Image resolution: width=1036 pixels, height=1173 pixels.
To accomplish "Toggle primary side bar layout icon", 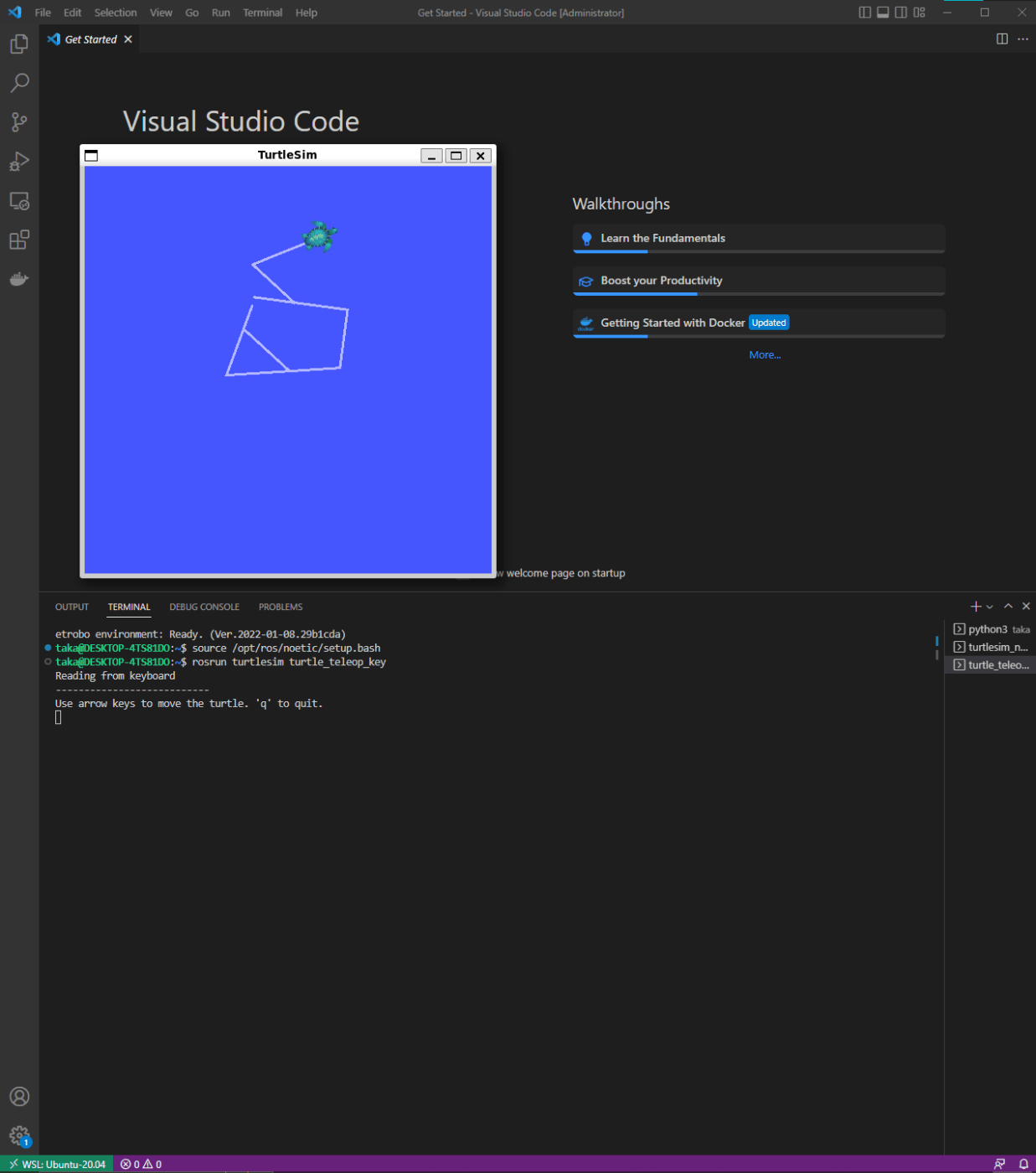I will (x=865, y=13).
